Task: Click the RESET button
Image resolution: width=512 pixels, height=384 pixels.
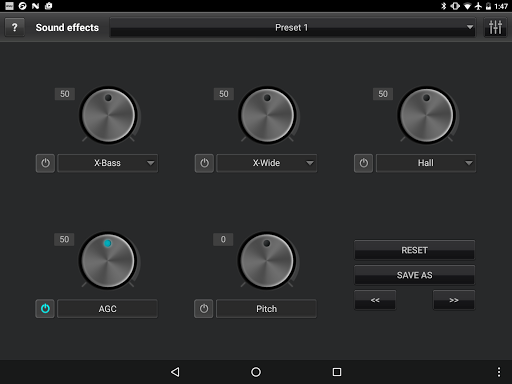Action: click(x=414, y=250)
